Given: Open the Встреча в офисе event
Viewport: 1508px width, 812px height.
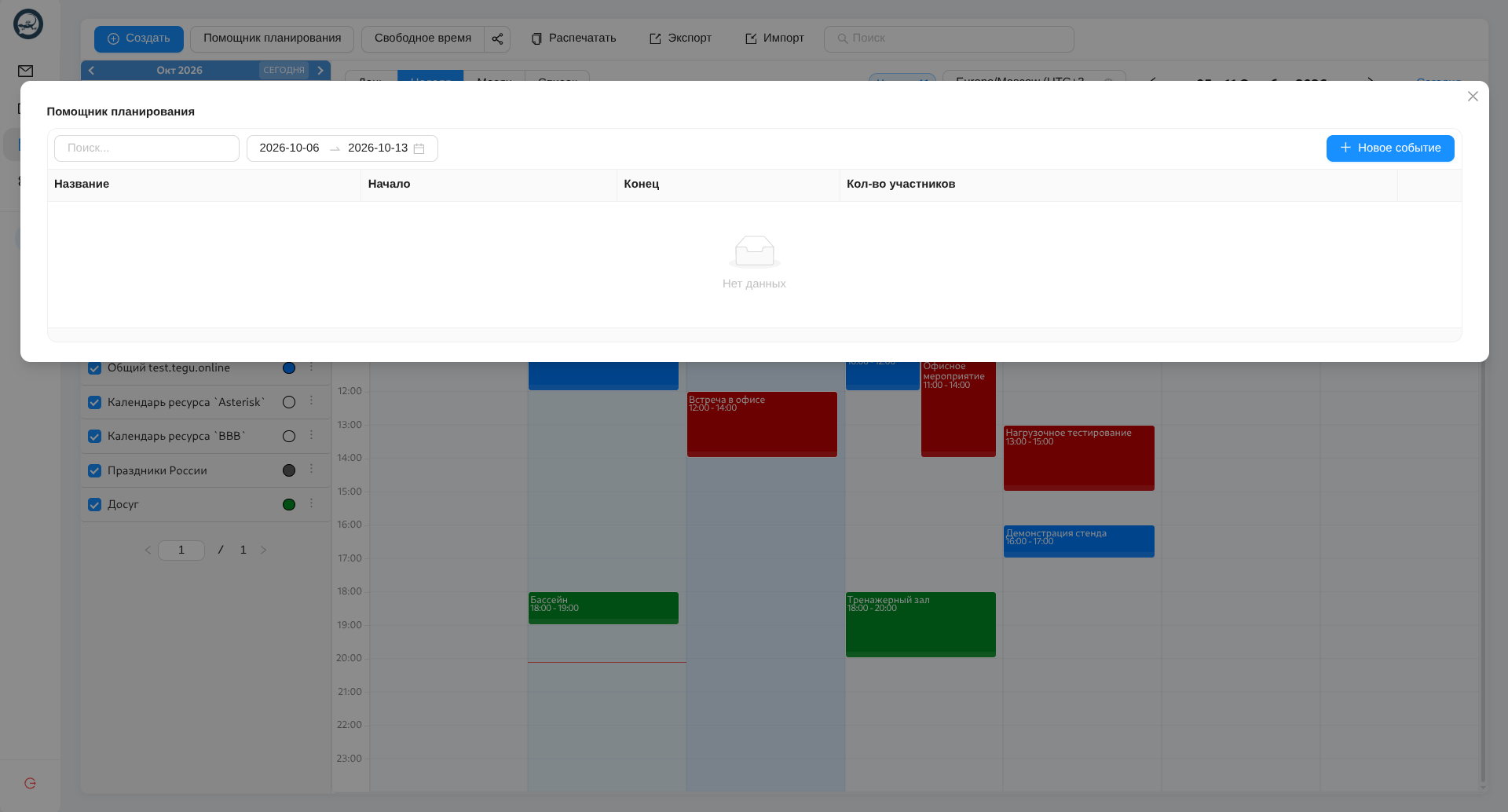Looking at the screenshot, I should [762, 424].
